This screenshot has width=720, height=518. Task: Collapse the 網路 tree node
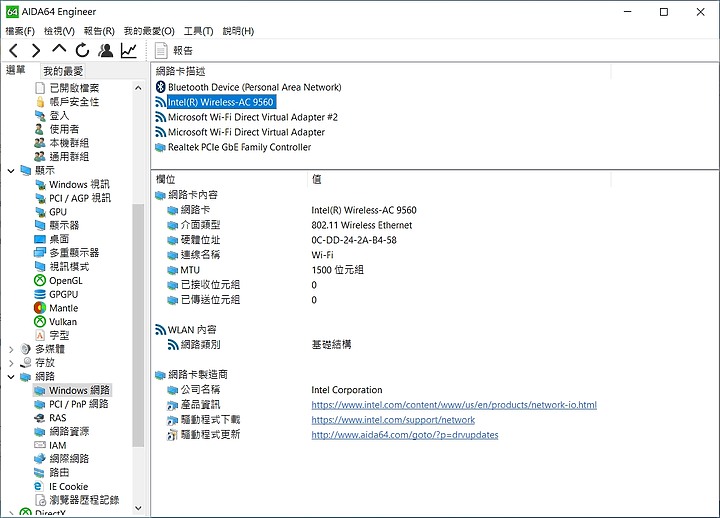coord(11,377)
